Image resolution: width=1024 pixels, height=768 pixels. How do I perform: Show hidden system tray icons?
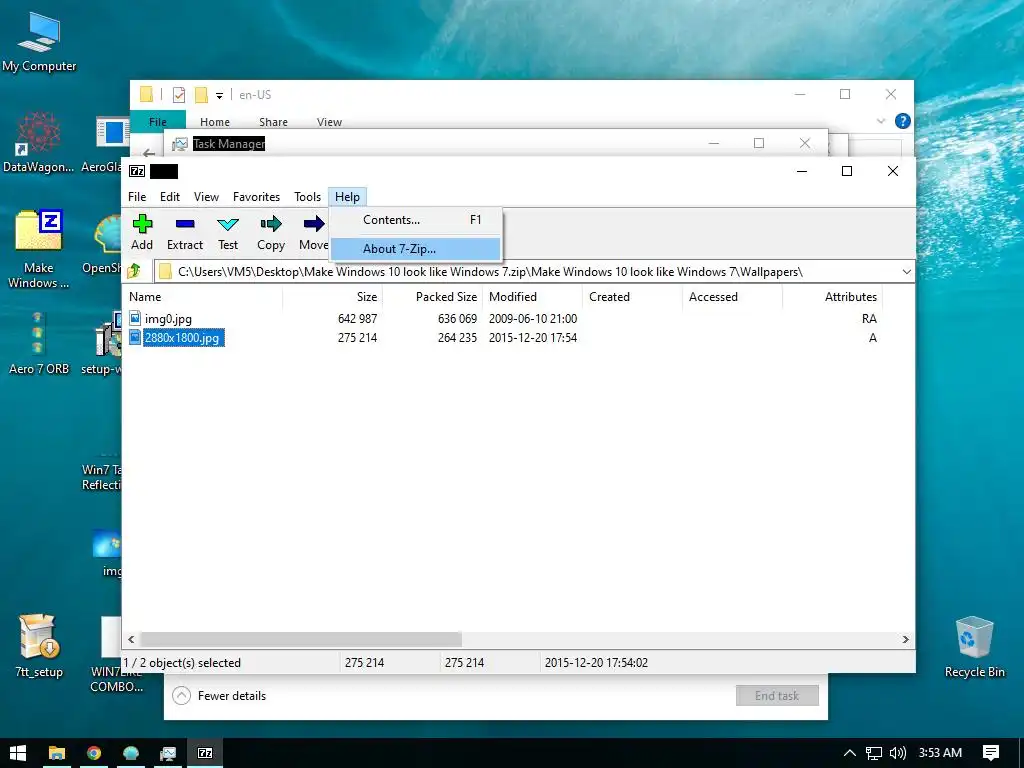pyautogui.click(x=850, y=753)
